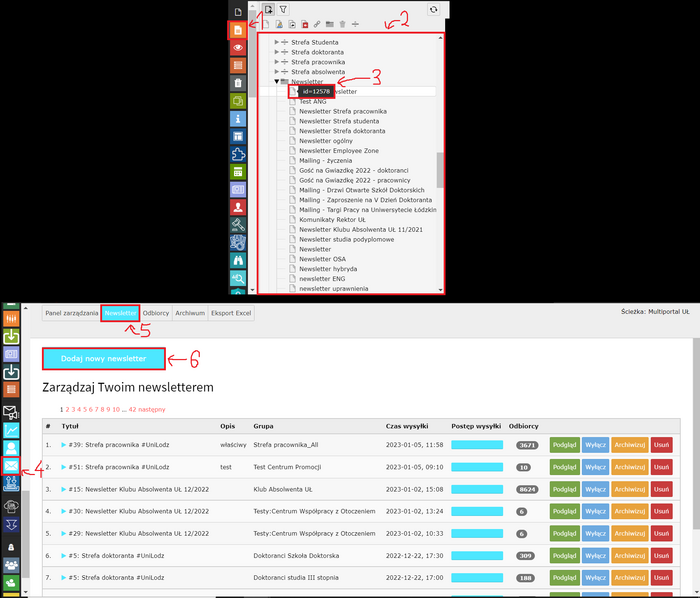Click the progress bar of newsletter #39
This screenshot has height=598, width=700.
[477, 444]
